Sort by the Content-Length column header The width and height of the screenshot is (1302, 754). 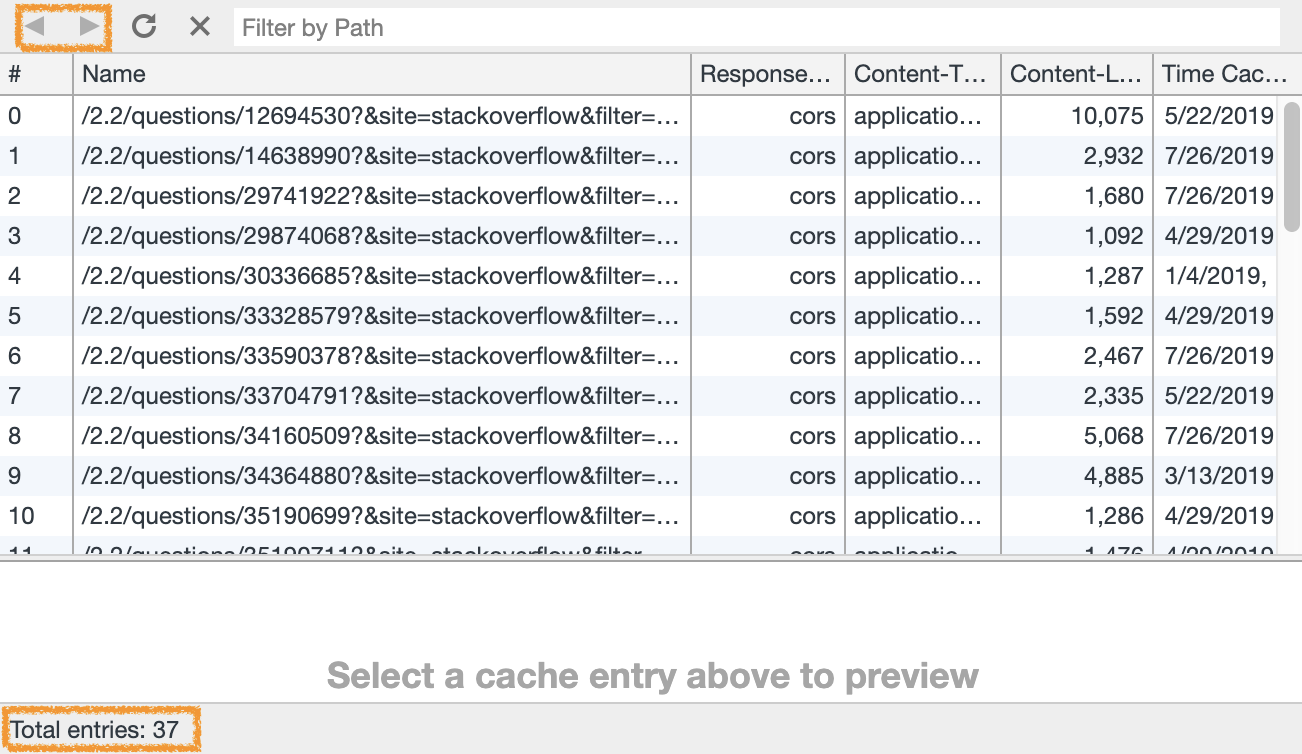pyautogui.click(x=1076, y=74)
